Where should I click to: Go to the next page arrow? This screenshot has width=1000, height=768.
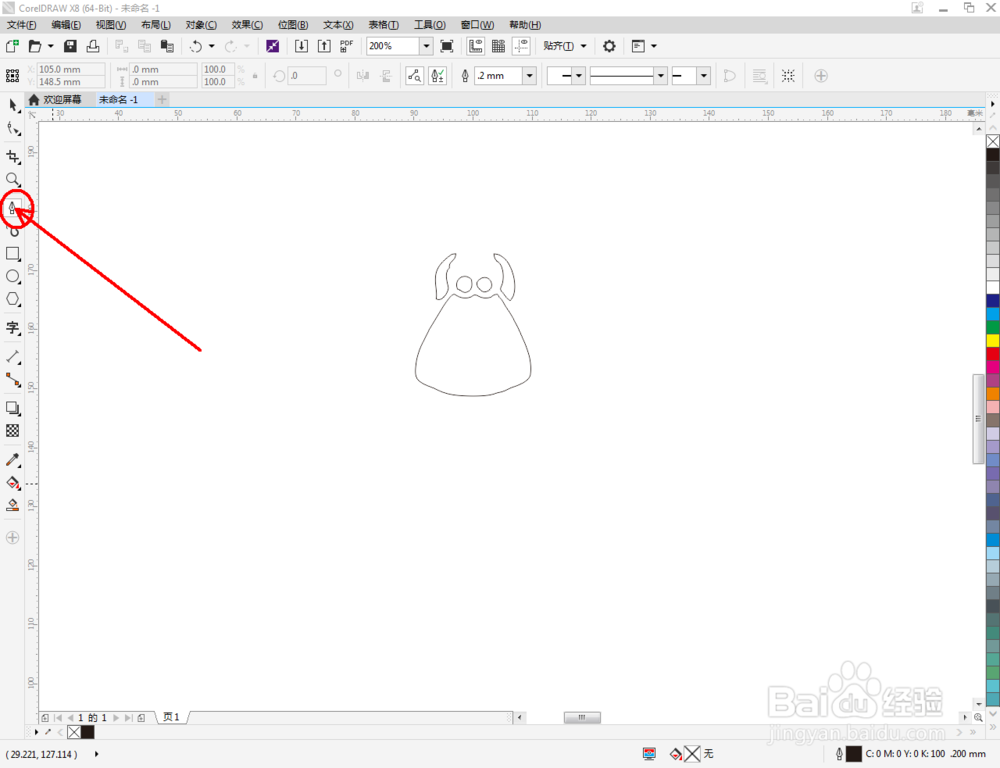(x=116, y=718)
